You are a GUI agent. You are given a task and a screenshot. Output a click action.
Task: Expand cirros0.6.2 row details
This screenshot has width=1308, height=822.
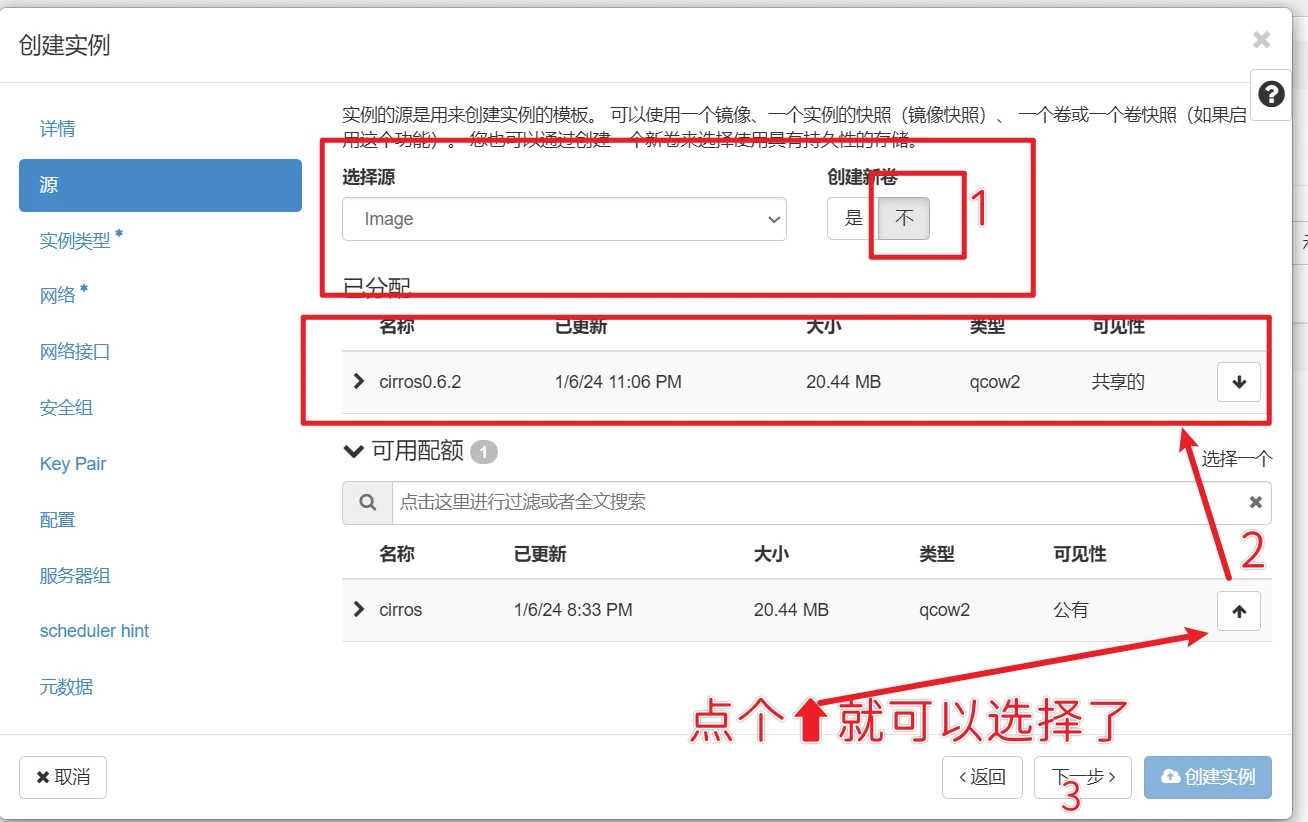[x=360, y=381]
